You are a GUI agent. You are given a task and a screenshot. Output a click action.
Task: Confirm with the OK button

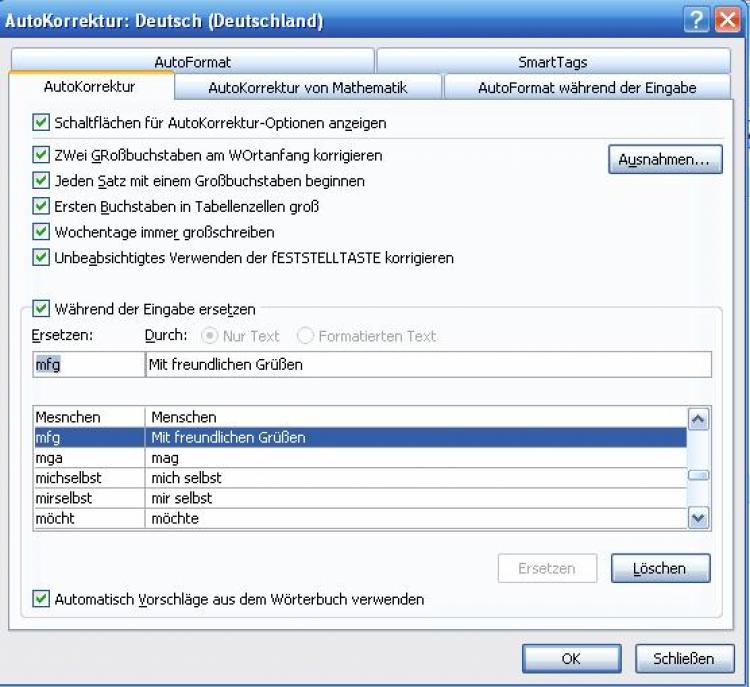(570, 658)
